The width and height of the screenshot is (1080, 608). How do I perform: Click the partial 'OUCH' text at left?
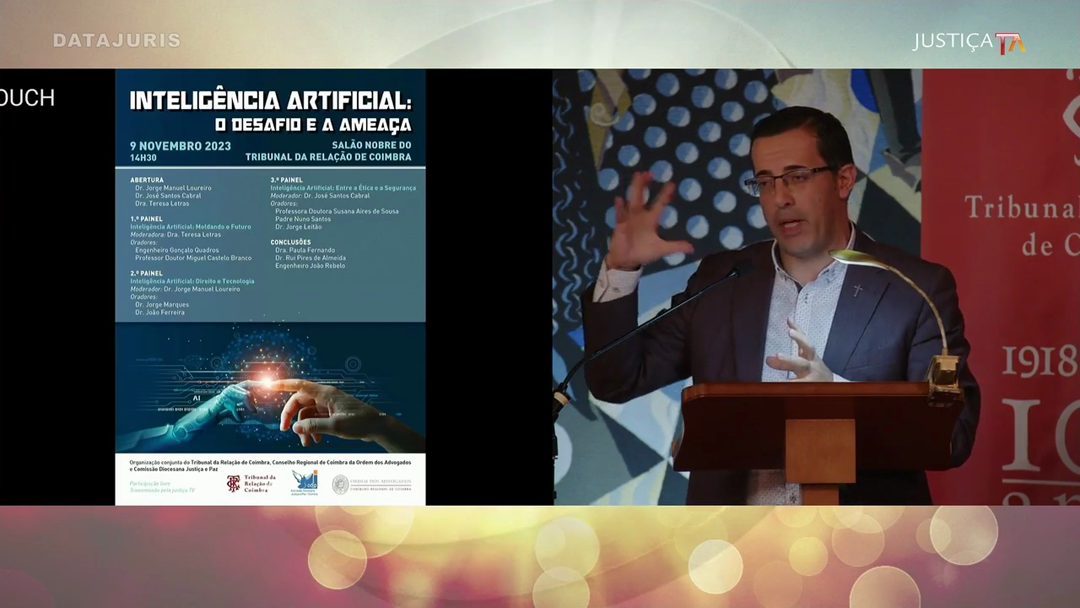coord(27,98)
